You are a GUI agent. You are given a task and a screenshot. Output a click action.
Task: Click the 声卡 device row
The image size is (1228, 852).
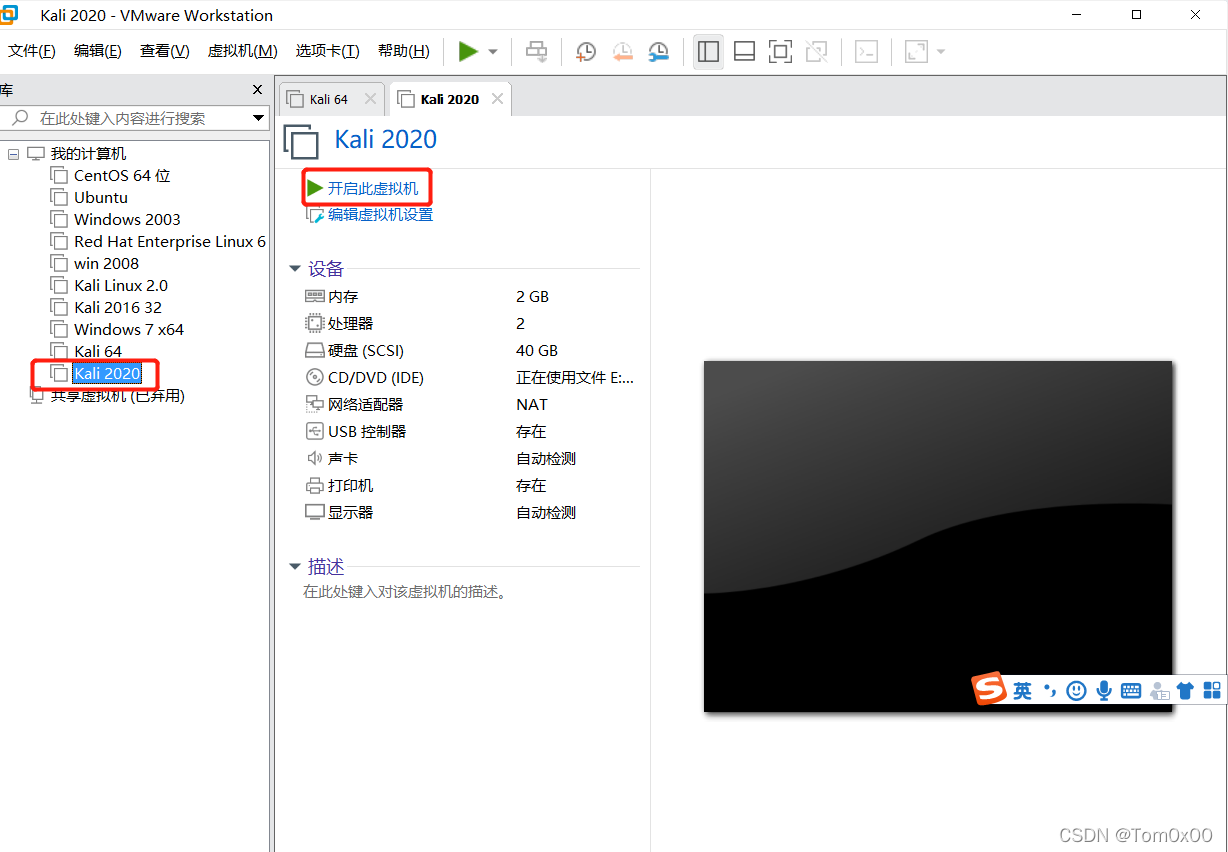click(470, 458)
